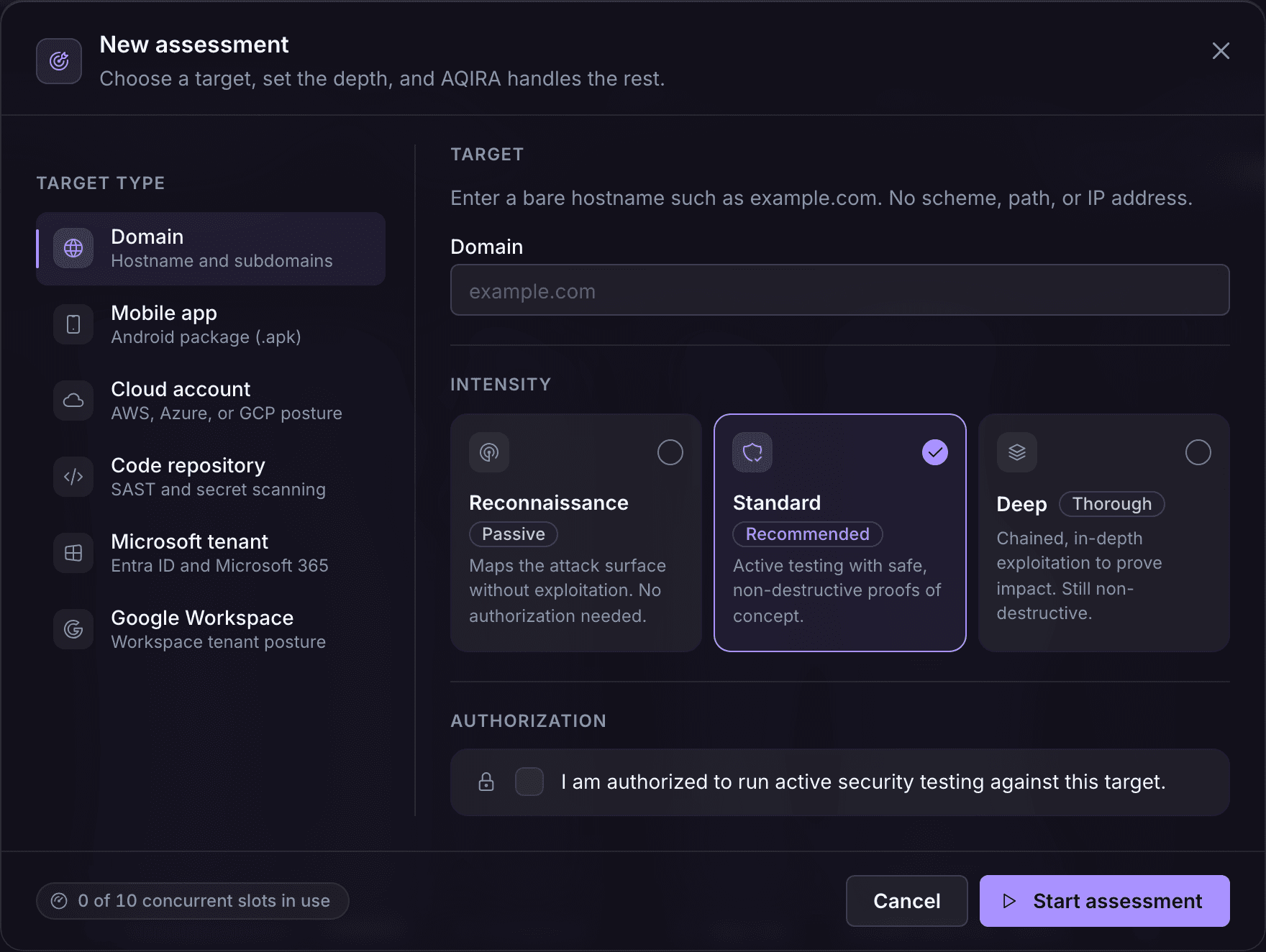Click the target assessment icon in header
The width and height of the screenshot is (1266, 952).
tap(59, 61)
